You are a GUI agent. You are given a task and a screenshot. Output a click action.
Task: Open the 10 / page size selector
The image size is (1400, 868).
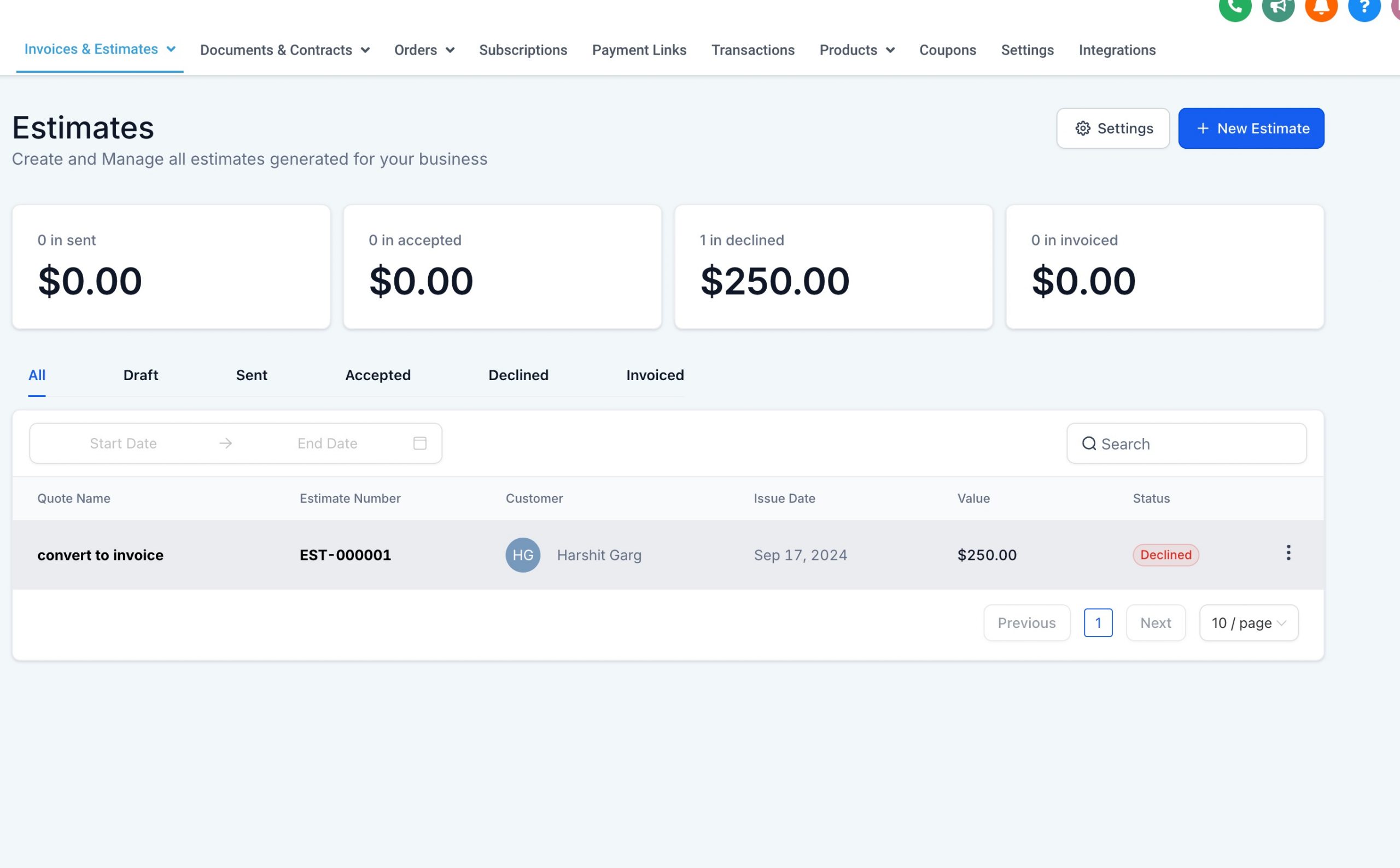pos(1248,623)
